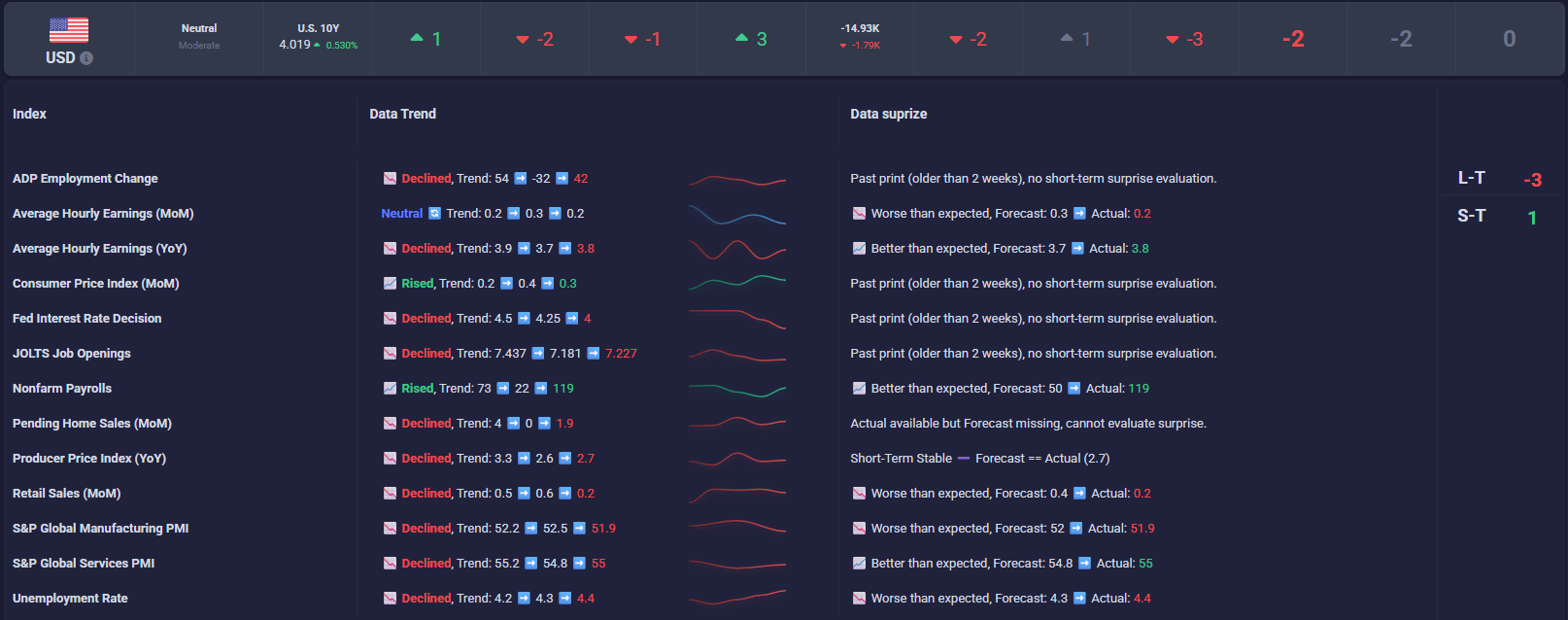Screen dimensions: 1568x620
Task: Click the info icon next to USD
Action: click(x=86, y=58)
